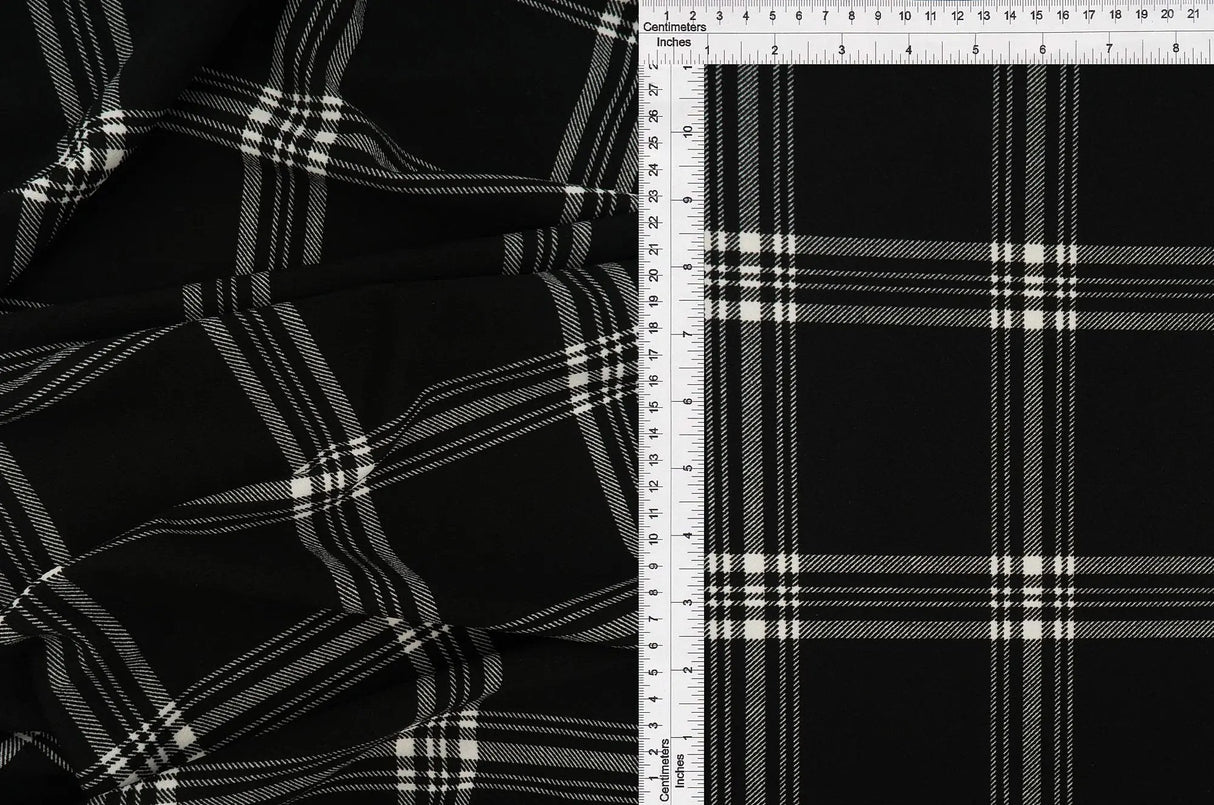Click the number 8 on the horizontal inch ruler
This screenshot has height=805, width=1214.
tap(1178, 47)
